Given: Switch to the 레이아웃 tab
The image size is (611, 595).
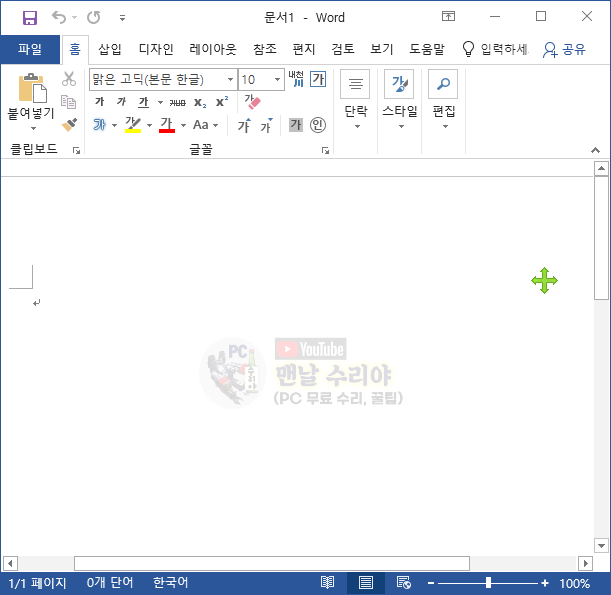Looking at the screenshot, I should (x=213, y=49).
